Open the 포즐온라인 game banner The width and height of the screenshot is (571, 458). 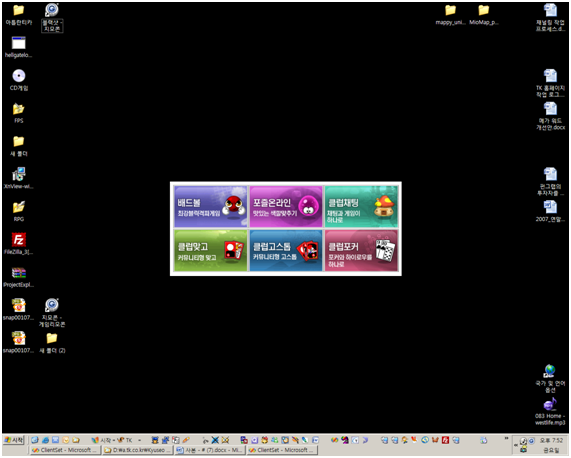286,206
